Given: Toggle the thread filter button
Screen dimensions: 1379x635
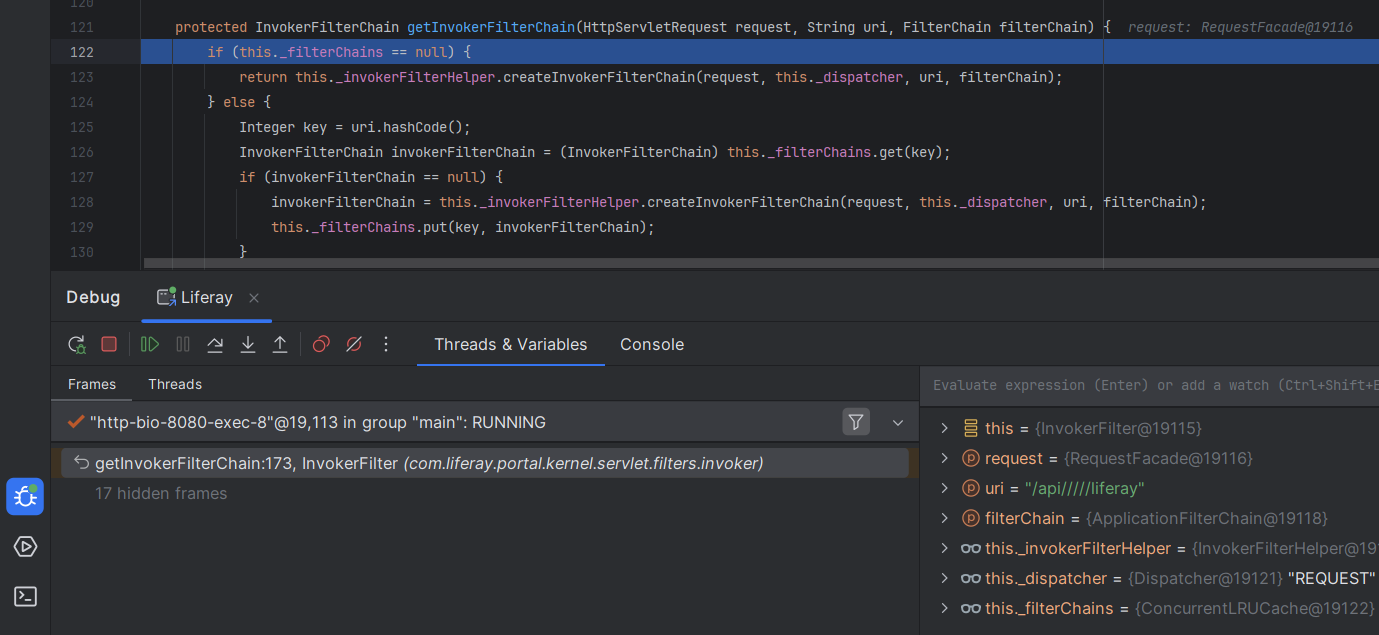Looking at the screenshot, I should coord(856,422).
